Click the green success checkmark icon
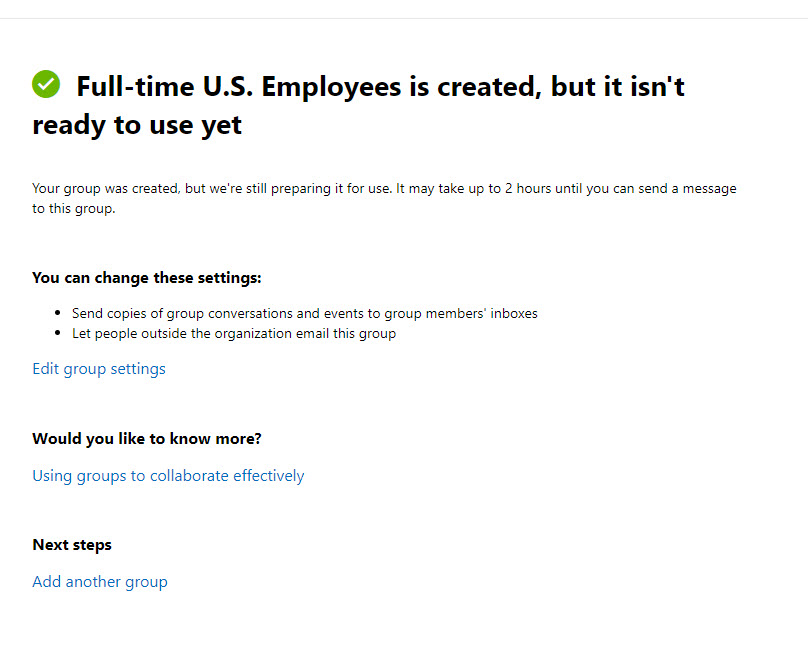808x665 pixels. pyautogui.click(x=46, y=85)
